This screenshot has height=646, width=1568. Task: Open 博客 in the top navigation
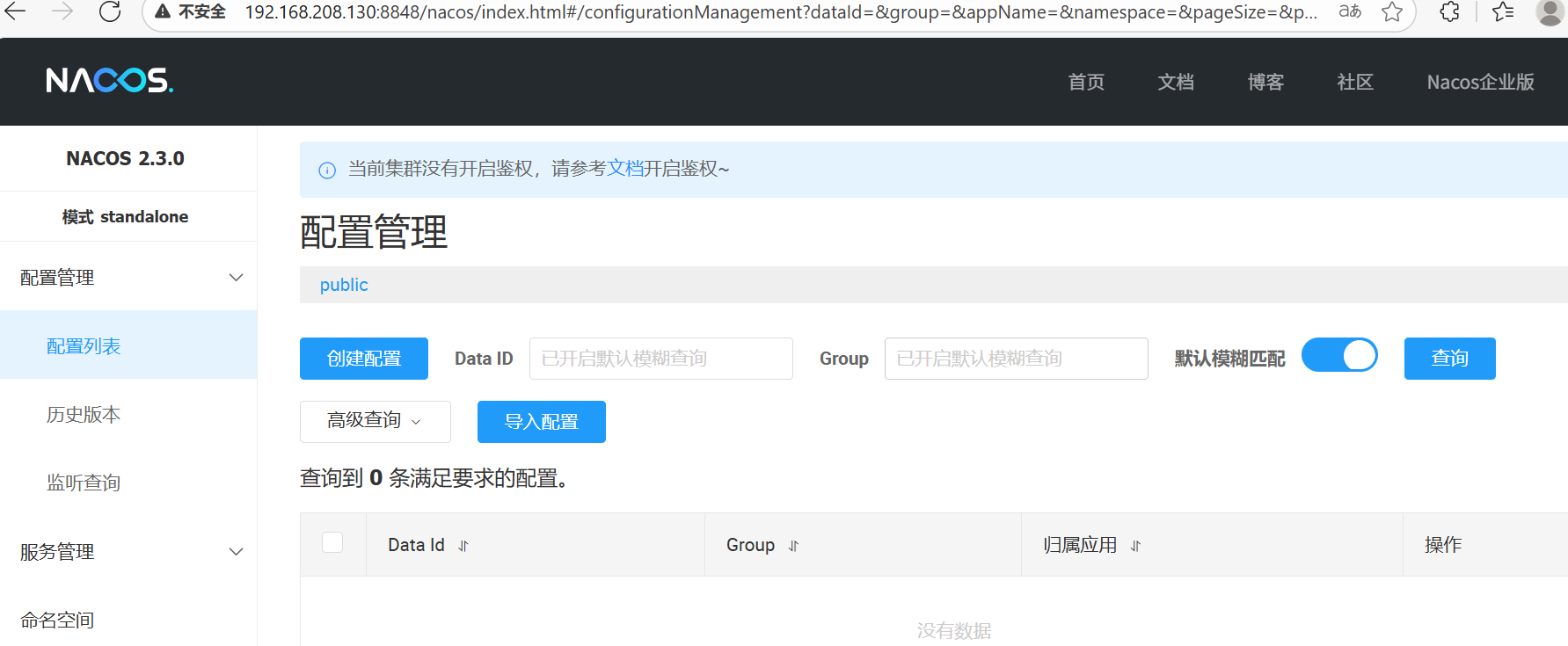coord(1265,82)
